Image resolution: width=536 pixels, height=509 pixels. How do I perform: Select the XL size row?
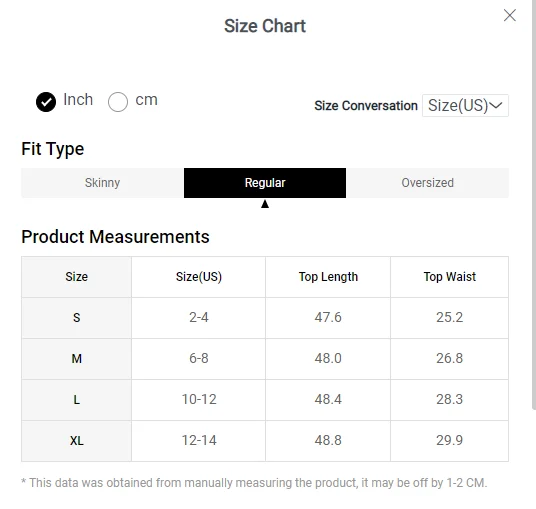tap(265, 441)
